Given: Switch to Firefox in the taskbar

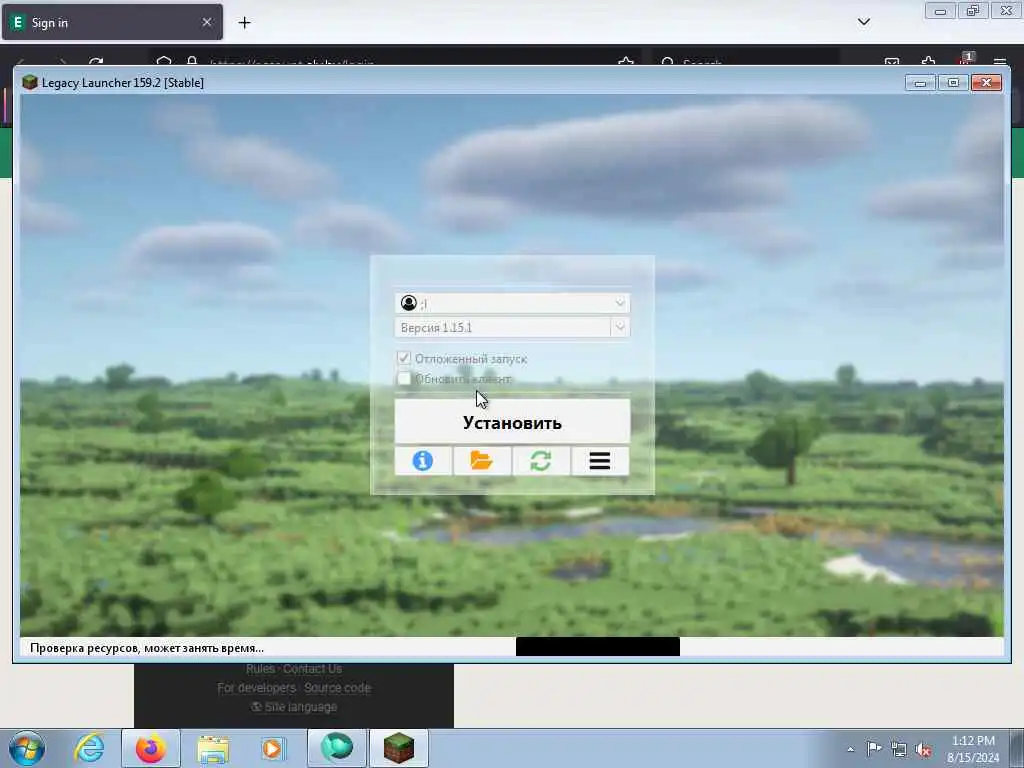Looking at the screenshot, I should (151, 748).
